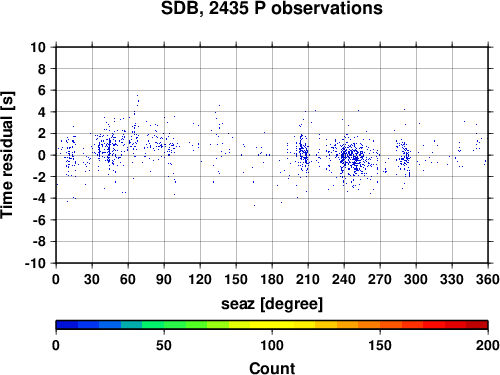500x375 pixels.
Task: Click the dark blue colorbar segment at 0
Action: pos(67,325)
